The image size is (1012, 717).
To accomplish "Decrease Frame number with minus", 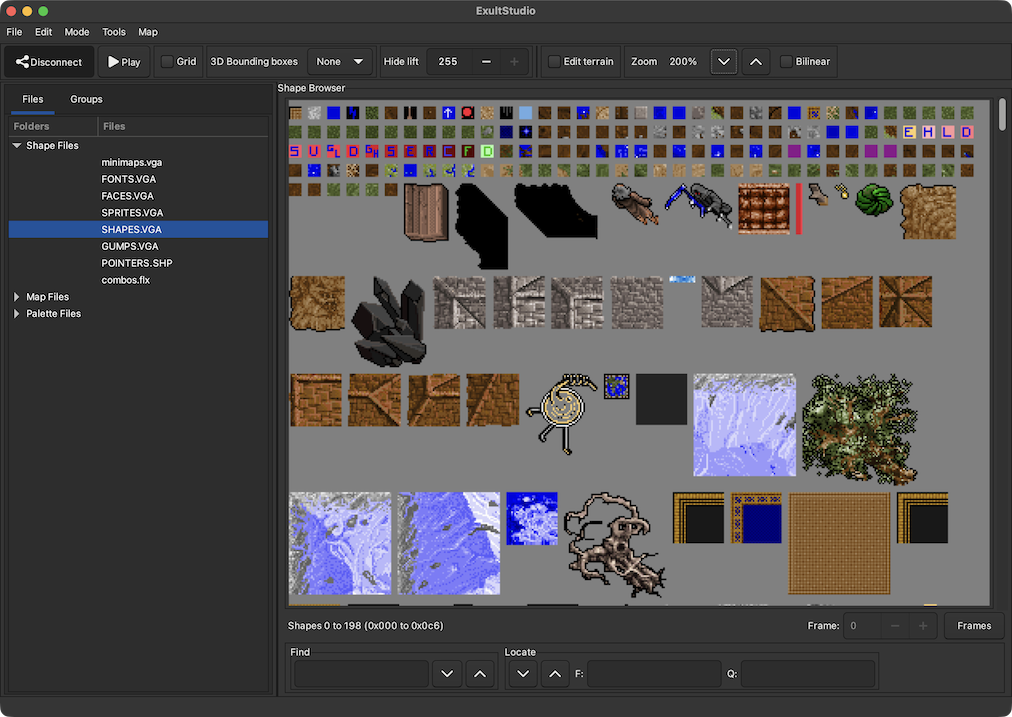I will click(895, 625).
